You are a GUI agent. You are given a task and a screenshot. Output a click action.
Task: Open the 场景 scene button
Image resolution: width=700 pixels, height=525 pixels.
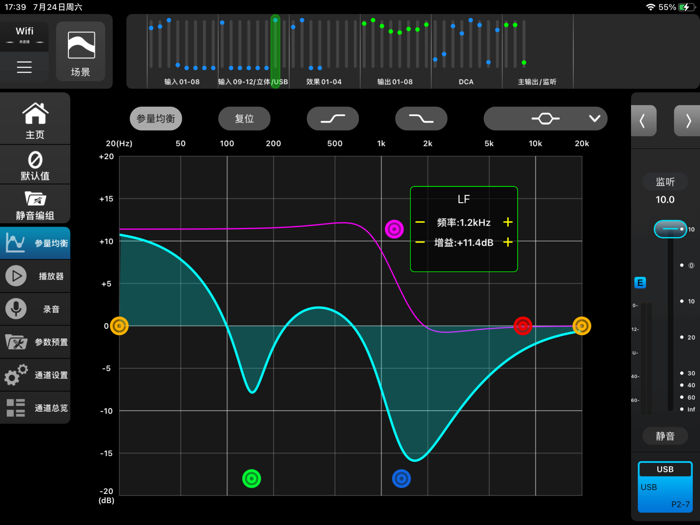point(81,52)
